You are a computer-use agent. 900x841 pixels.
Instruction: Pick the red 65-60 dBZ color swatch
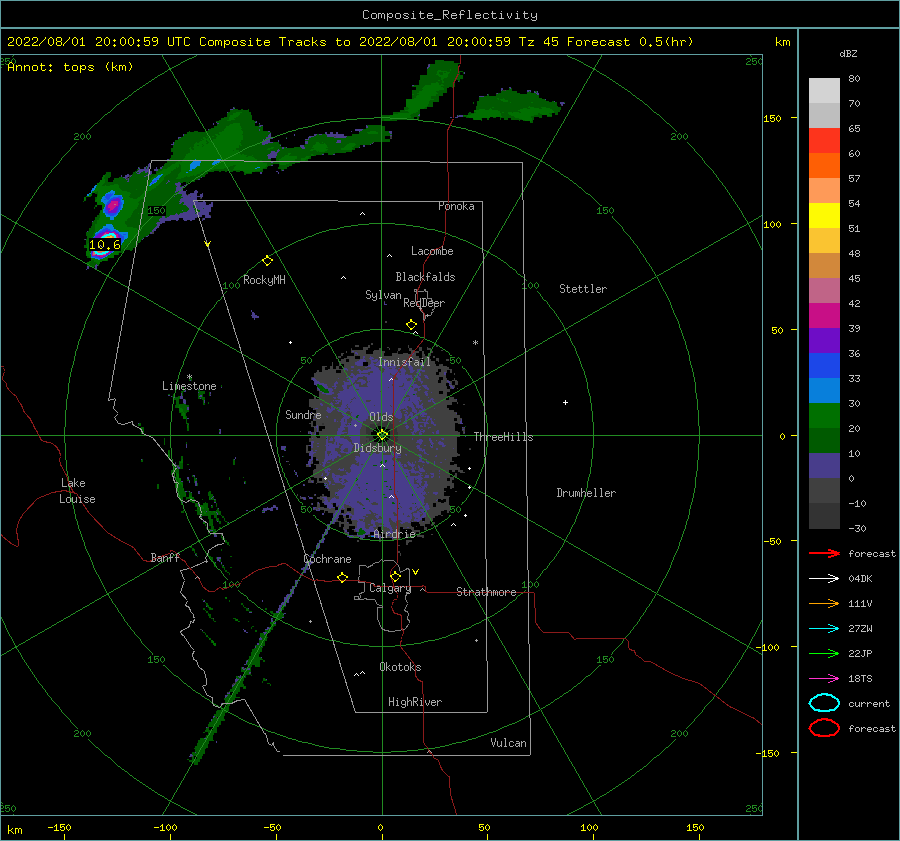[x=824, y=141]
